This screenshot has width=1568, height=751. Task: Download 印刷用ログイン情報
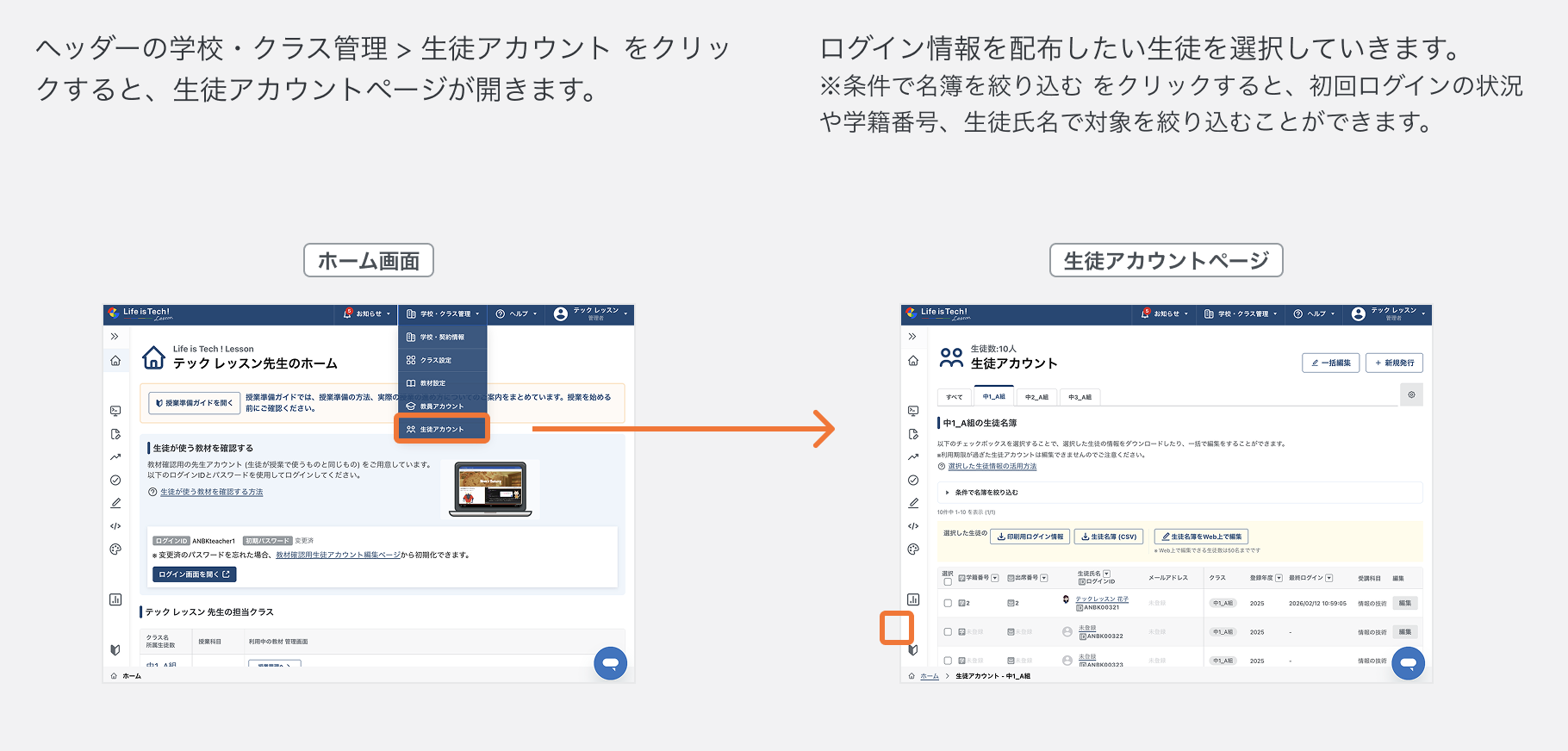[1030, 537]
